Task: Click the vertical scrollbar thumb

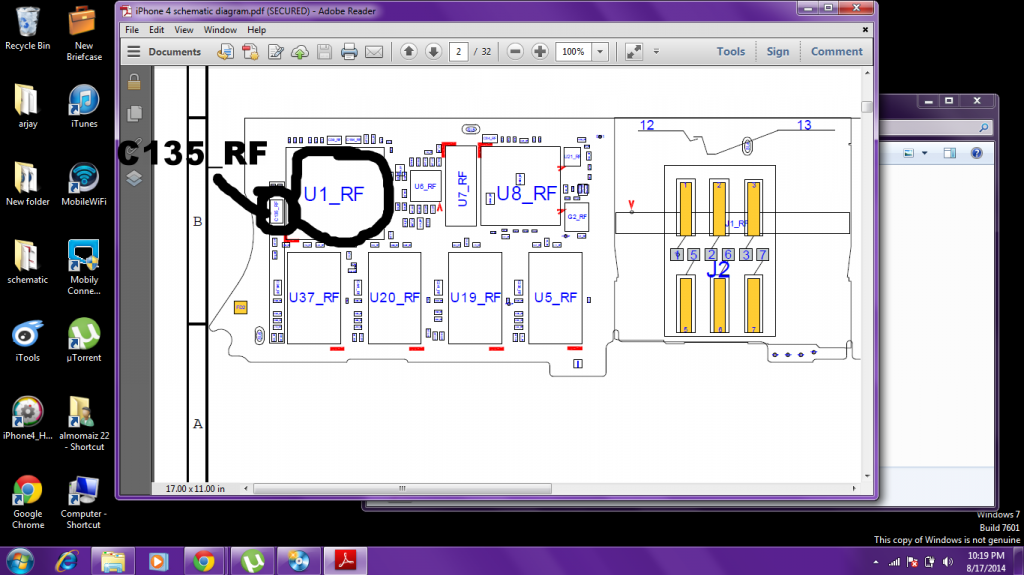Action: [868, 107]
